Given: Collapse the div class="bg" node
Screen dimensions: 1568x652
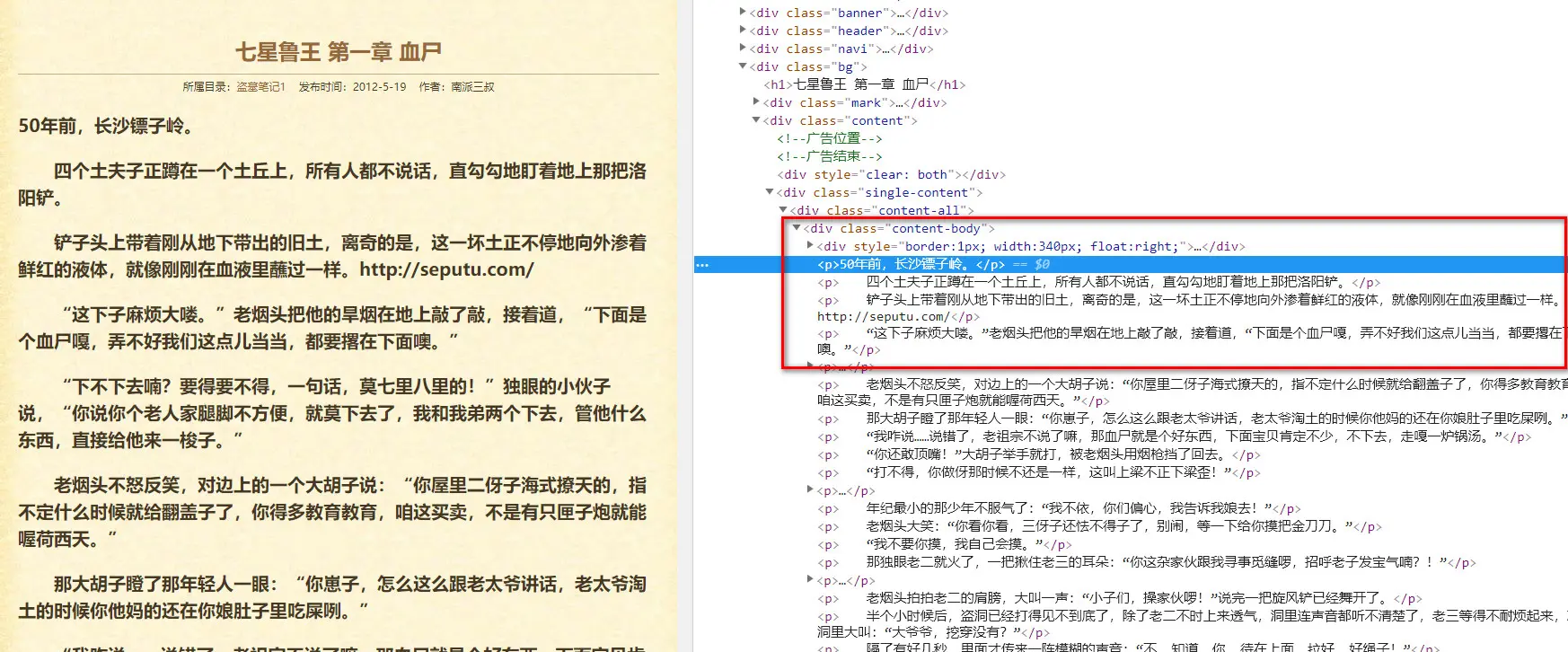Looking at the screenshot, I should coord(743,66).
